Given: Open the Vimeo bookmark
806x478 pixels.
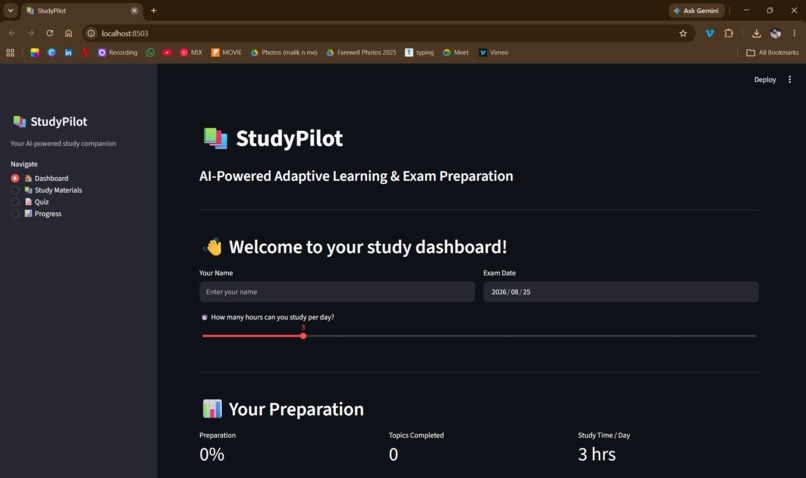Looking at the screenshot, I should 493,52.
